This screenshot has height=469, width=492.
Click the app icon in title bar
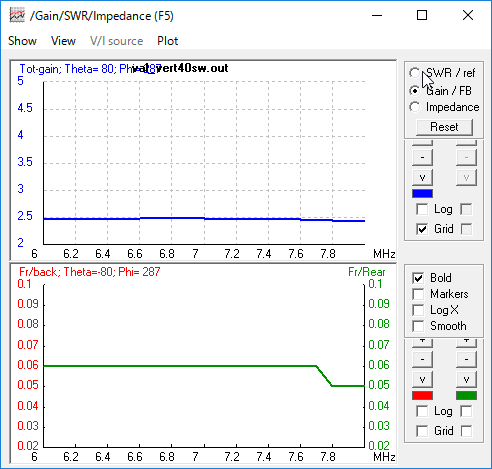pos(17,16)
